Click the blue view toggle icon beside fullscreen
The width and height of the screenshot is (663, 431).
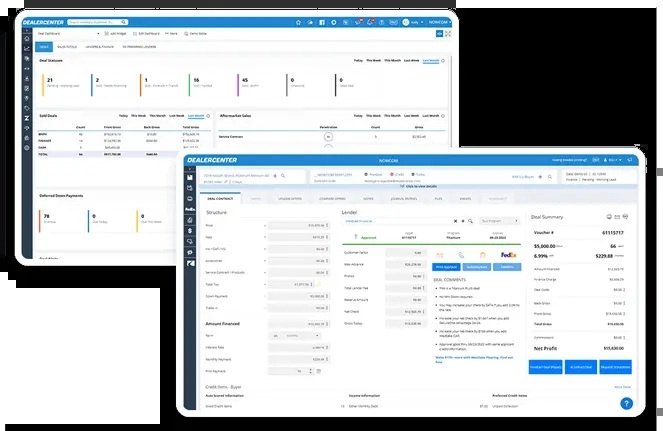click(x=439, y=33)
